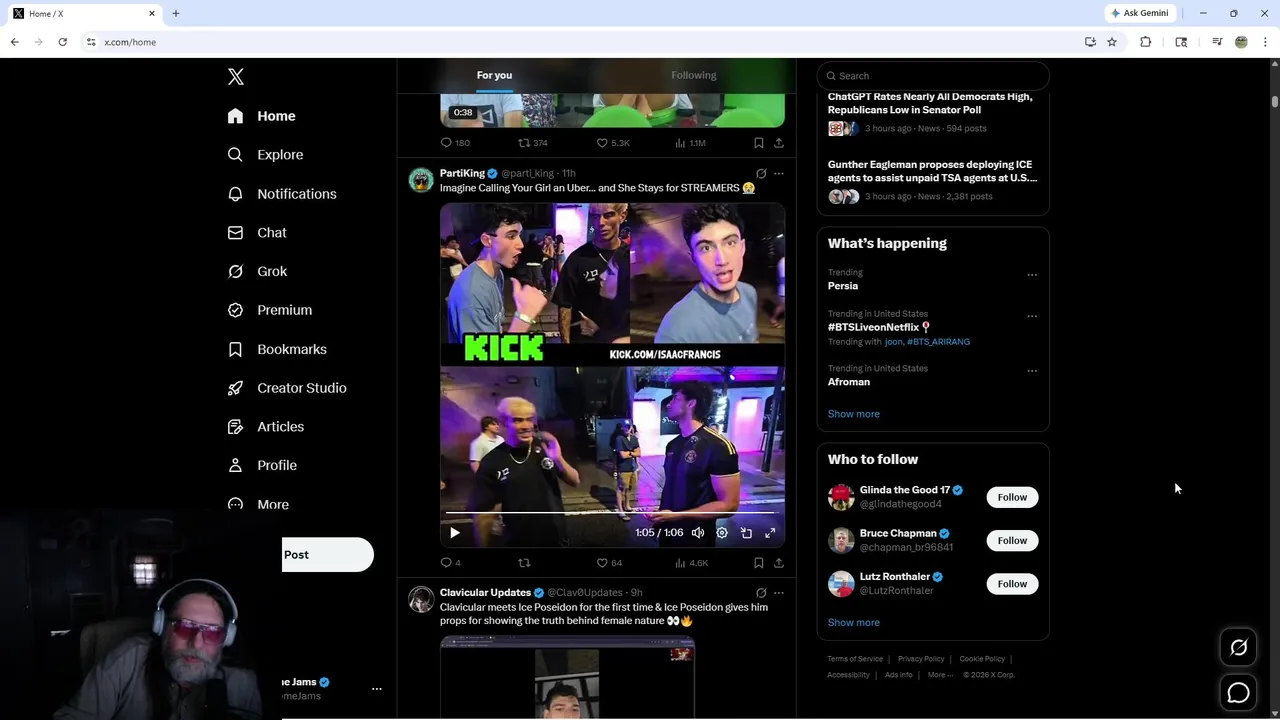Screen dimensions: 1280x720
Task: Open a new browser tab
Action: 176,13
